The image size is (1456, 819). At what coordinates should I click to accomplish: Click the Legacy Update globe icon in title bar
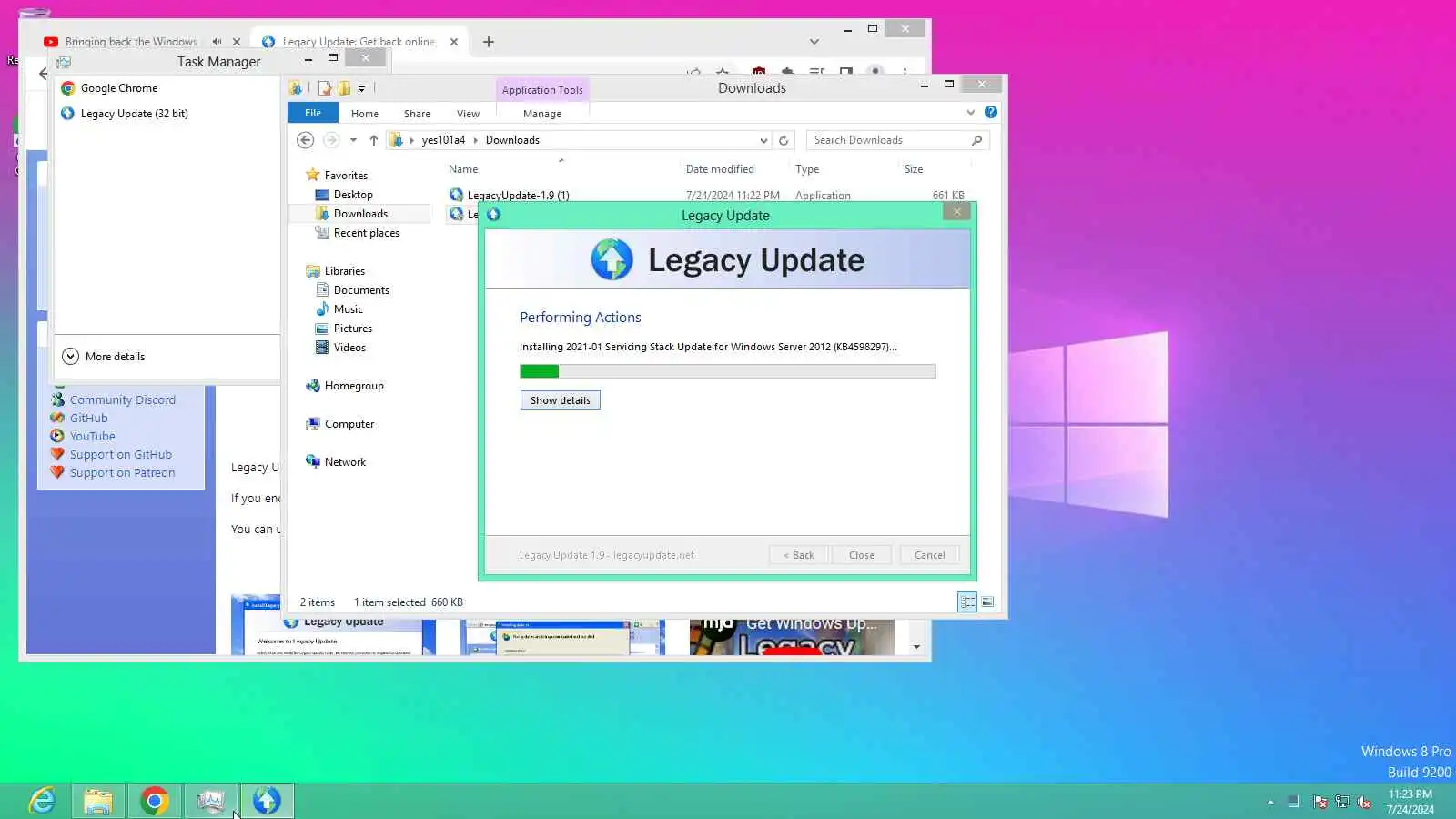point(493,215)
